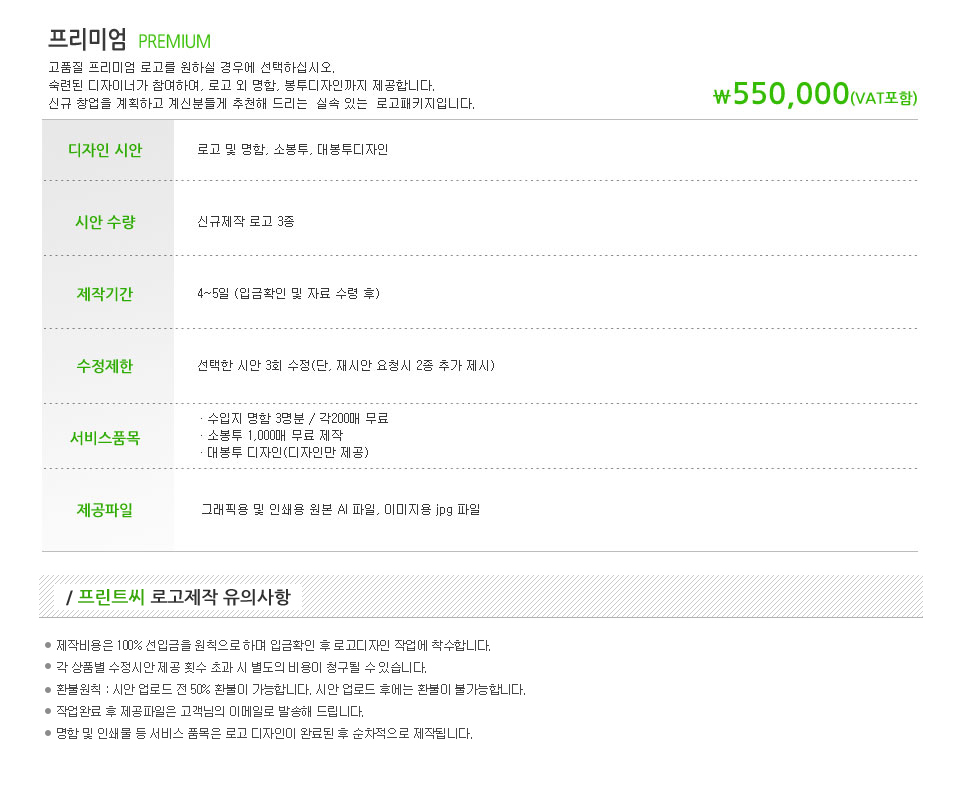Image resolution: width=970 pixels, height=788 pixels.
Task: Select the 서비스품목 row label
Action: 105,438
